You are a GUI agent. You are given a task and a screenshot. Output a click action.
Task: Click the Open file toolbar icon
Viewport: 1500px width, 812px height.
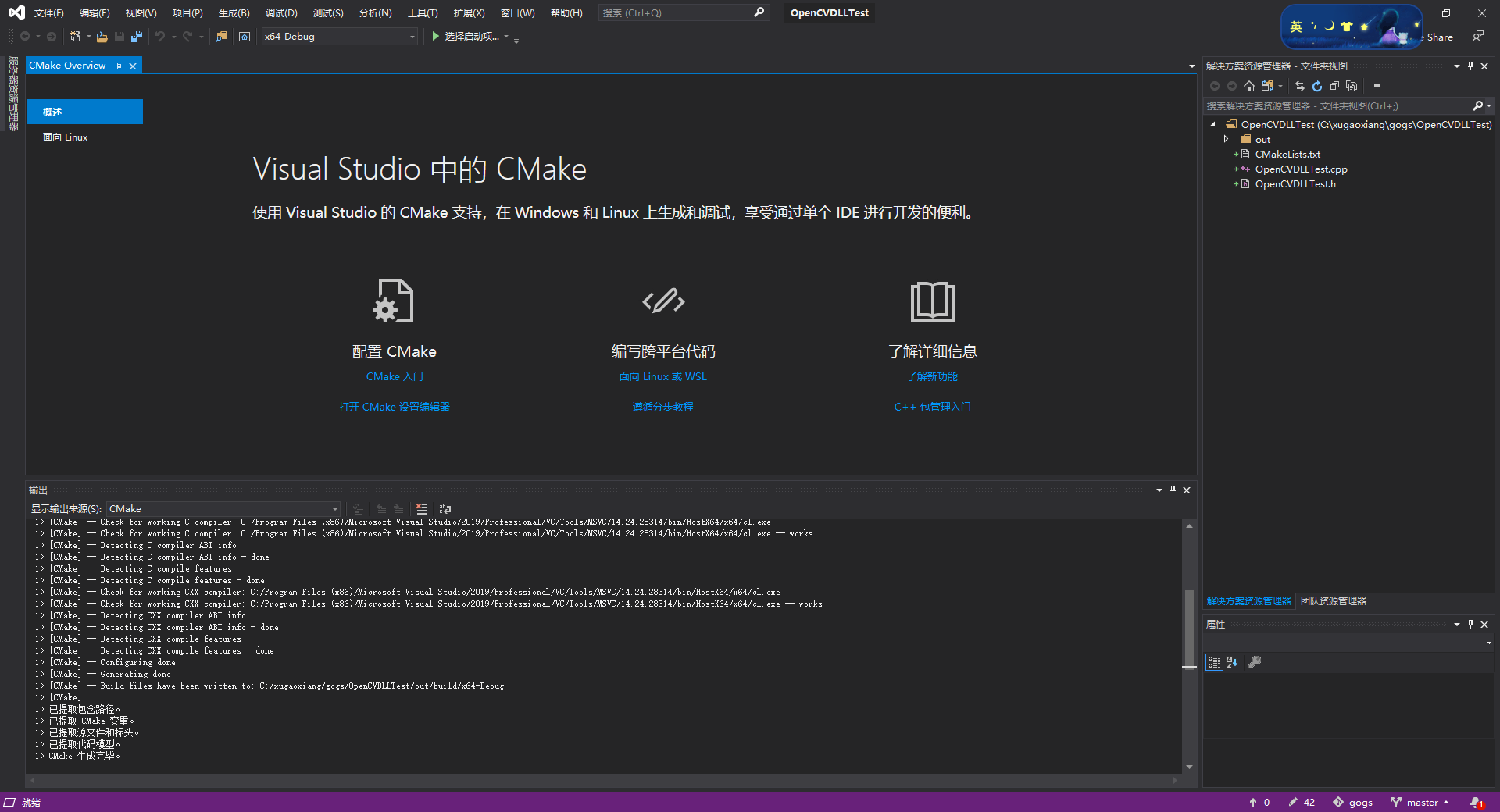[102, 37]
